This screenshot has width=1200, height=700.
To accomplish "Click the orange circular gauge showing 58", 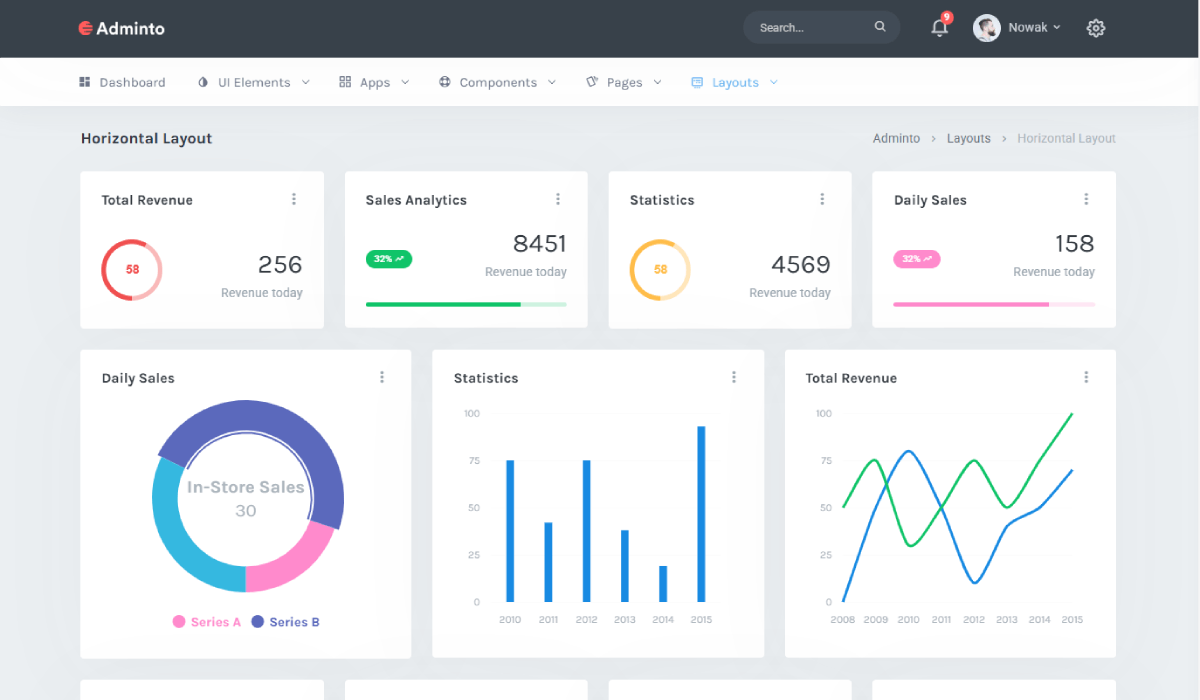I will point(660,270).
